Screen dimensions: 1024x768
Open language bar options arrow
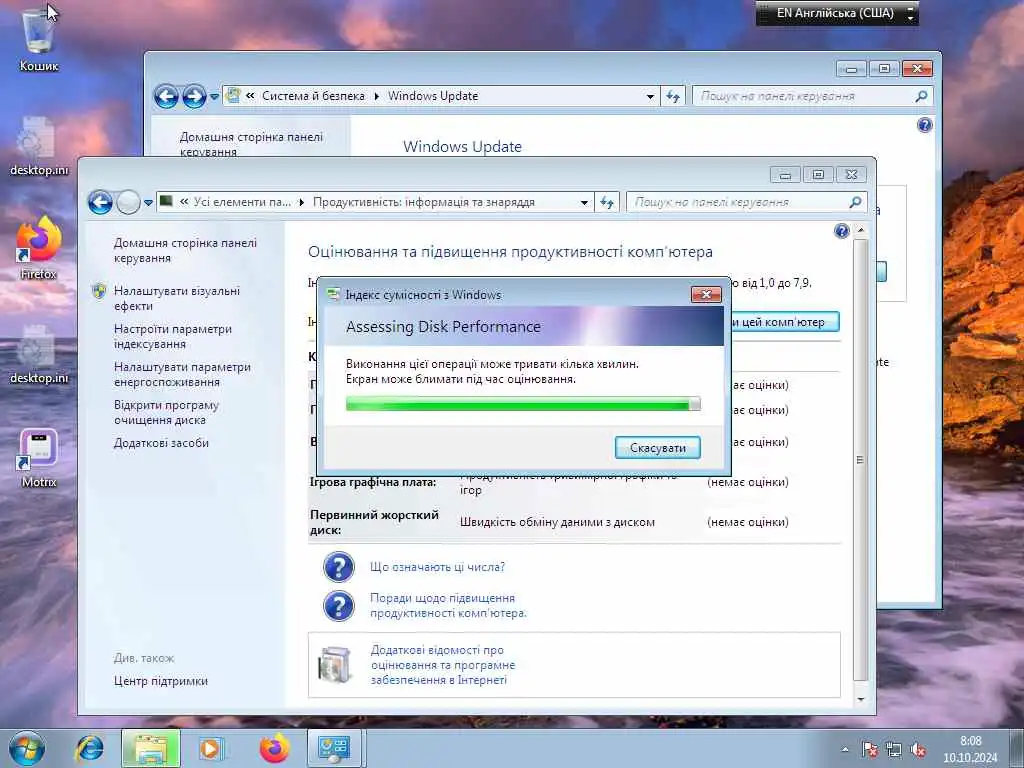910,18
